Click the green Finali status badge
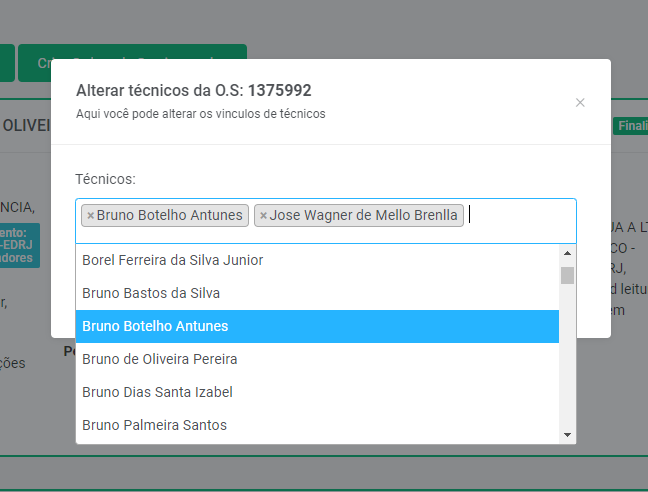 click(630, 126)
